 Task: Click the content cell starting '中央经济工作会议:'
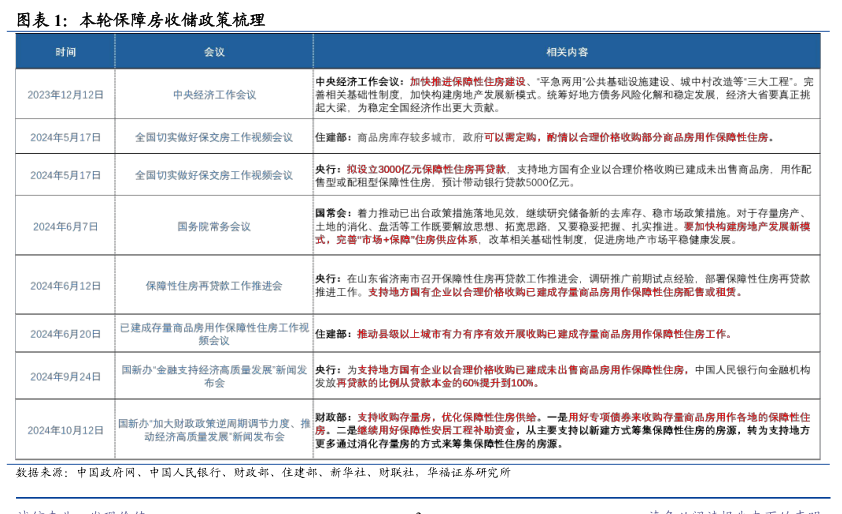tap(567, 95)
